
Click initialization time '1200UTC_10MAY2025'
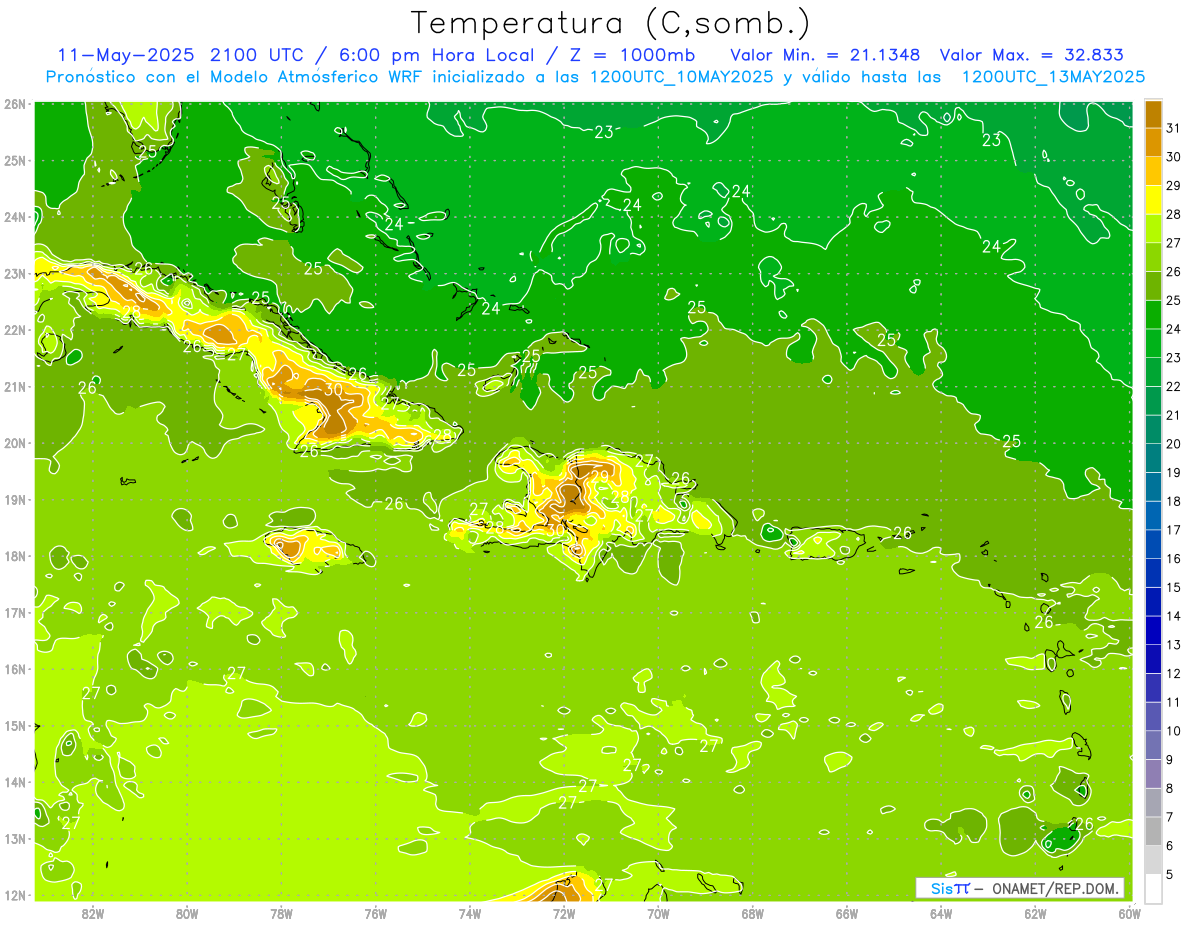coord(681,77)
